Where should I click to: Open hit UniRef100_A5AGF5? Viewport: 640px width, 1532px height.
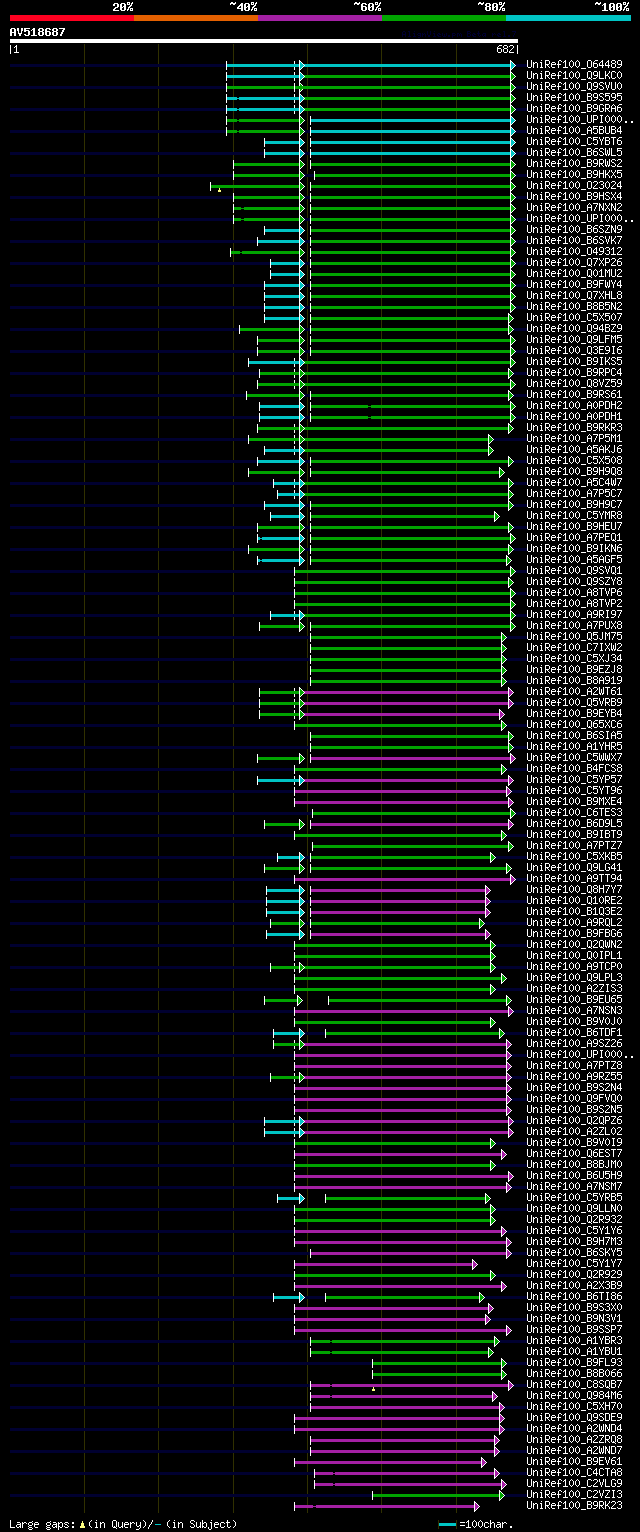[574, 559]
